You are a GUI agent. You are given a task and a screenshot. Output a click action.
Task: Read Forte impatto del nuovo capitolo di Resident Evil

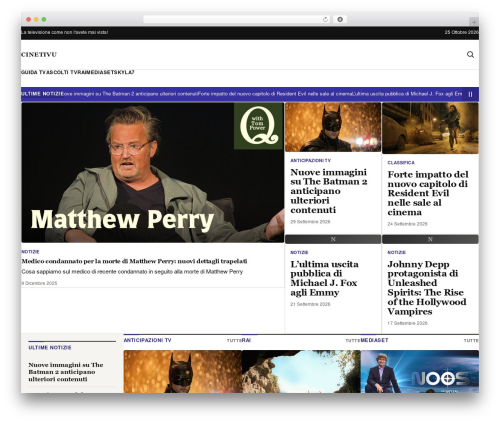coord(428,193)
